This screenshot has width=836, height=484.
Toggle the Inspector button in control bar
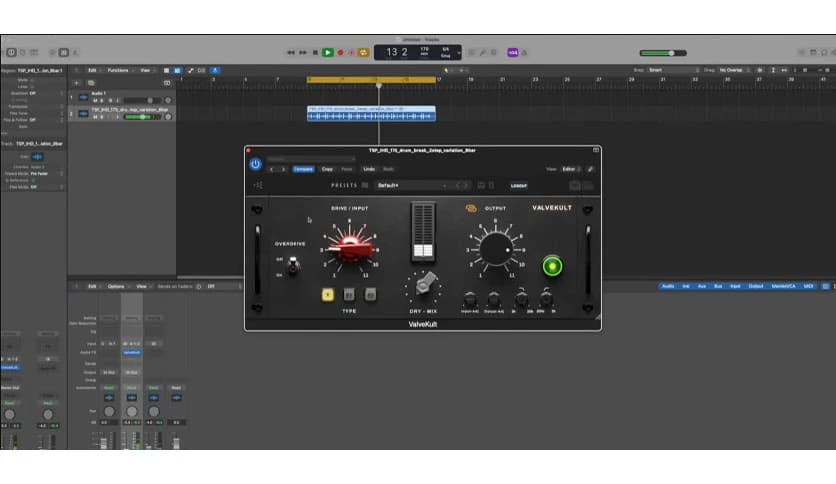(11, 52)
